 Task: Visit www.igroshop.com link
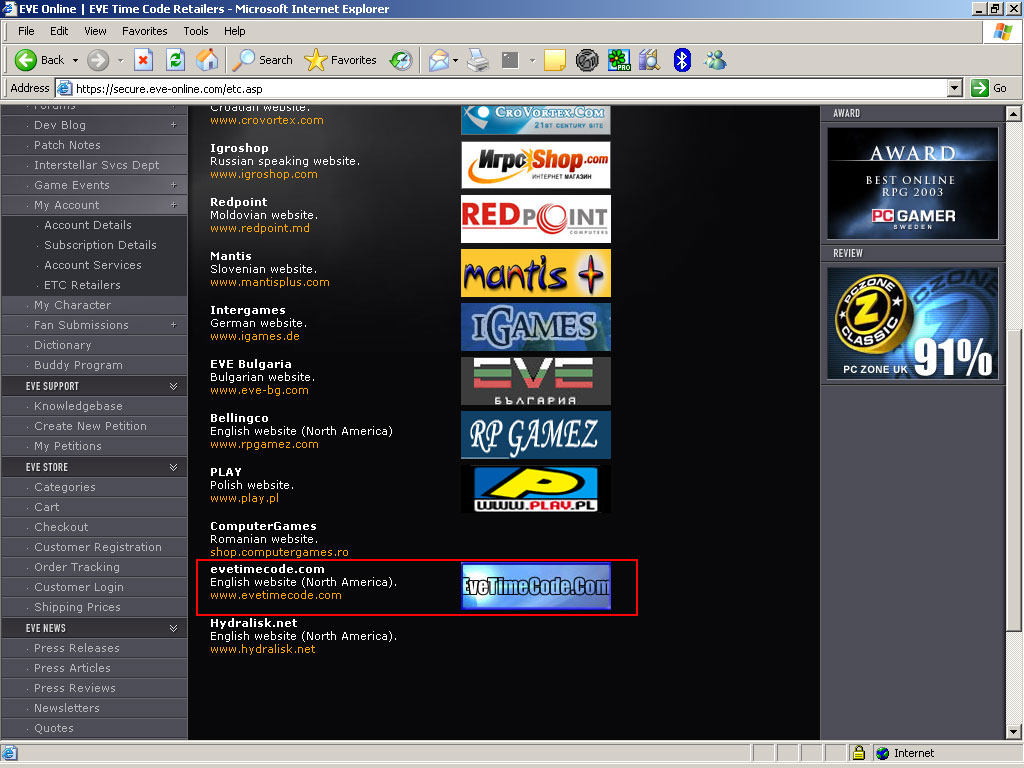(264, 174)
